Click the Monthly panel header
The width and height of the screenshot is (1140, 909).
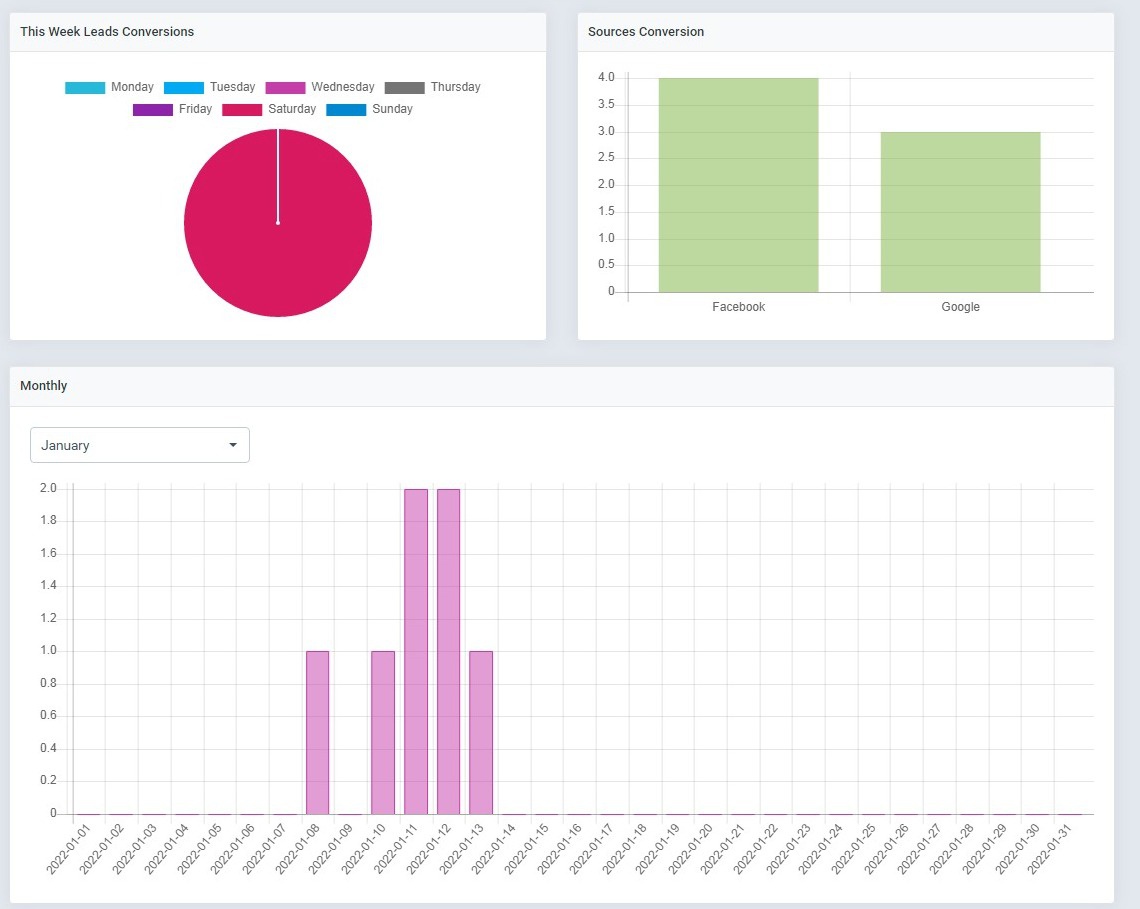[44, 386]
